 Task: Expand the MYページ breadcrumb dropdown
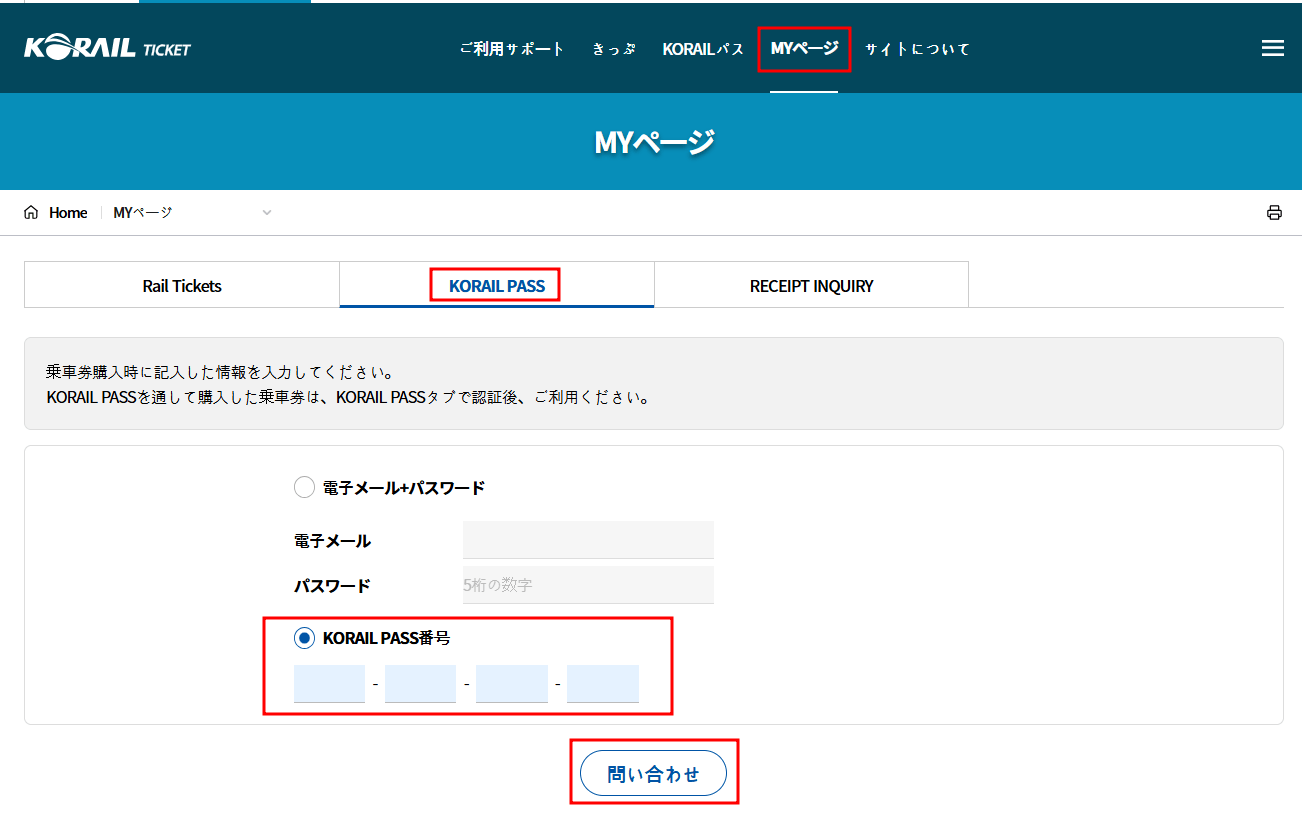[x=266, y=212]
